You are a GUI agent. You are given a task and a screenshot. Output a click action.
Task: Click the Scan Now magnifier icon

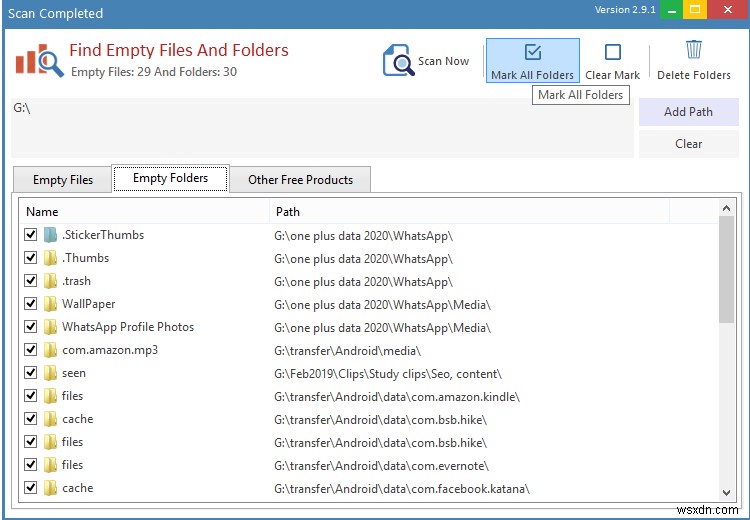click(398, 60)
